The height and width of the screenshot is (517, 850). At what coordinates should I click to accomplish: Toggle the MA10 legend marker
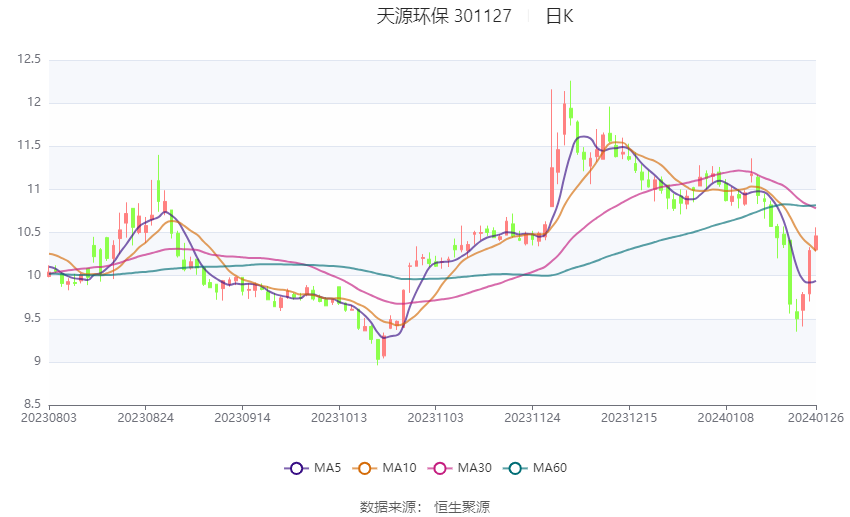pos(364,468)
